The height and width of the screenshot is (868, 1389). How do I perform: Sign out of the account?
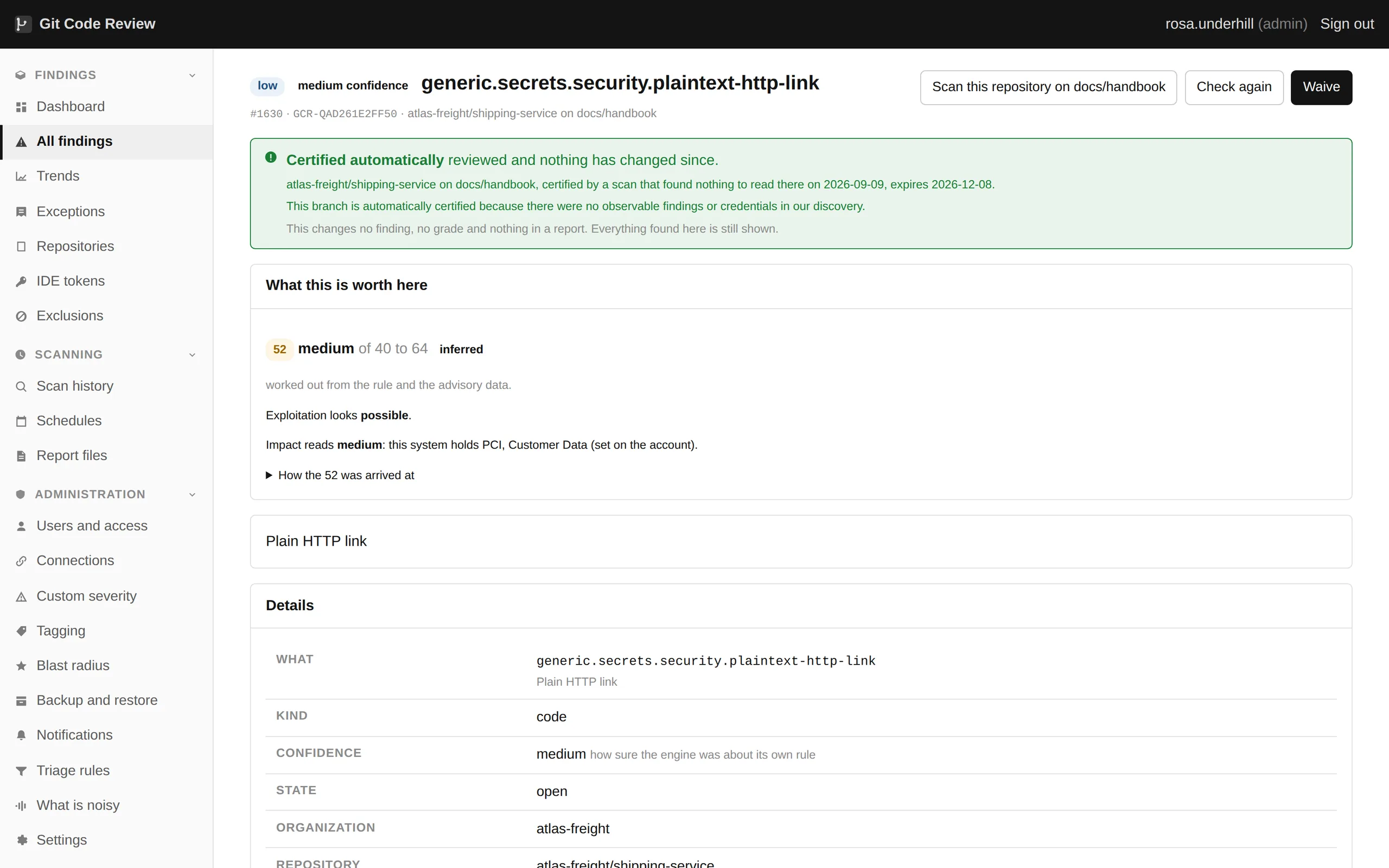(1347, 24)
